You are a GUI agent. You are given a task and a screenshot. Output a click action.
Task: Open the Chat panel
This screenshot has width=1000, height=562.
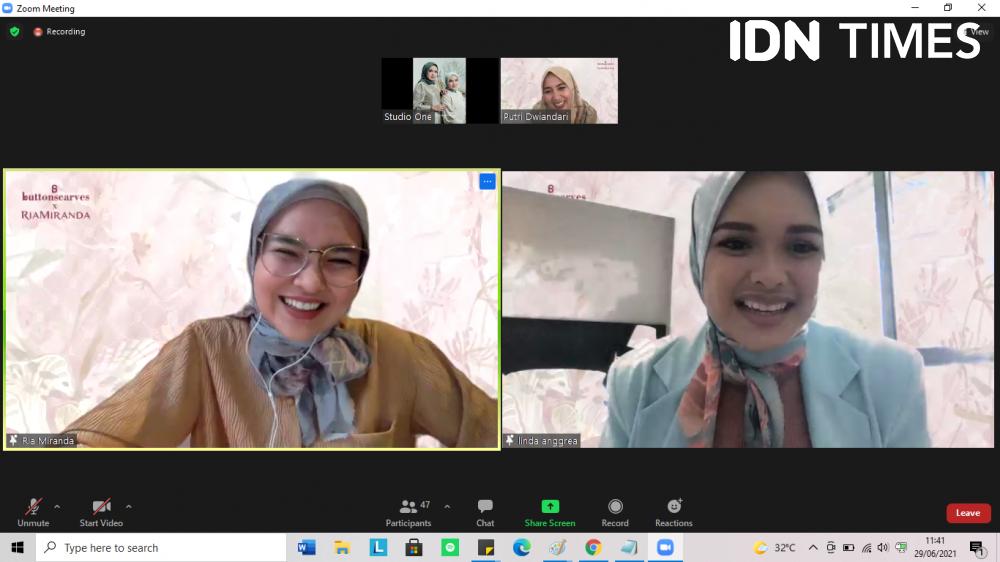point(485,512)
